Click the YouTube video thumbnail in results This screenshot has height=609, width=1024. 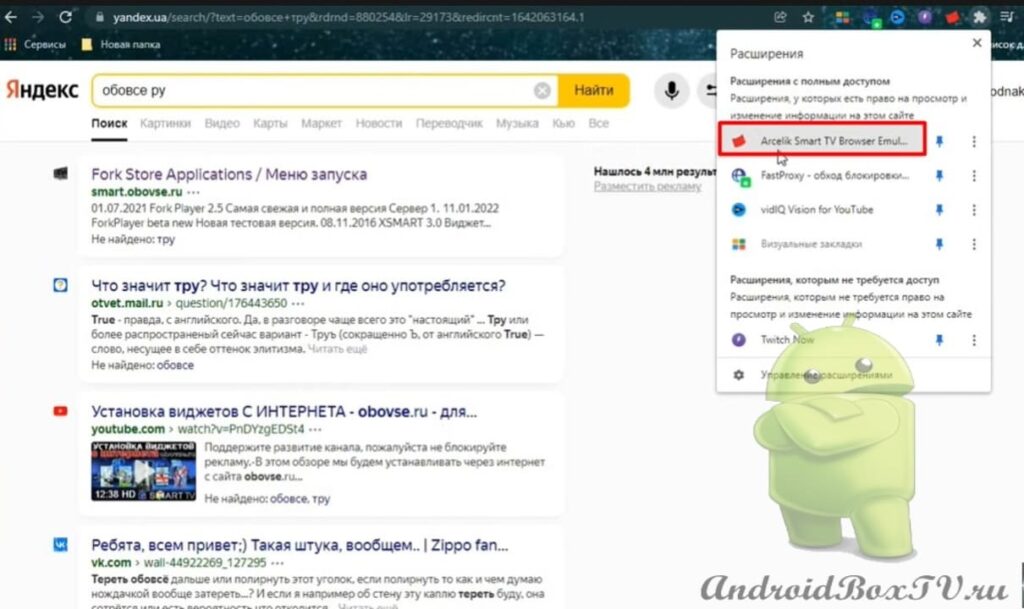pyautogui.click(x=144, y=471)
